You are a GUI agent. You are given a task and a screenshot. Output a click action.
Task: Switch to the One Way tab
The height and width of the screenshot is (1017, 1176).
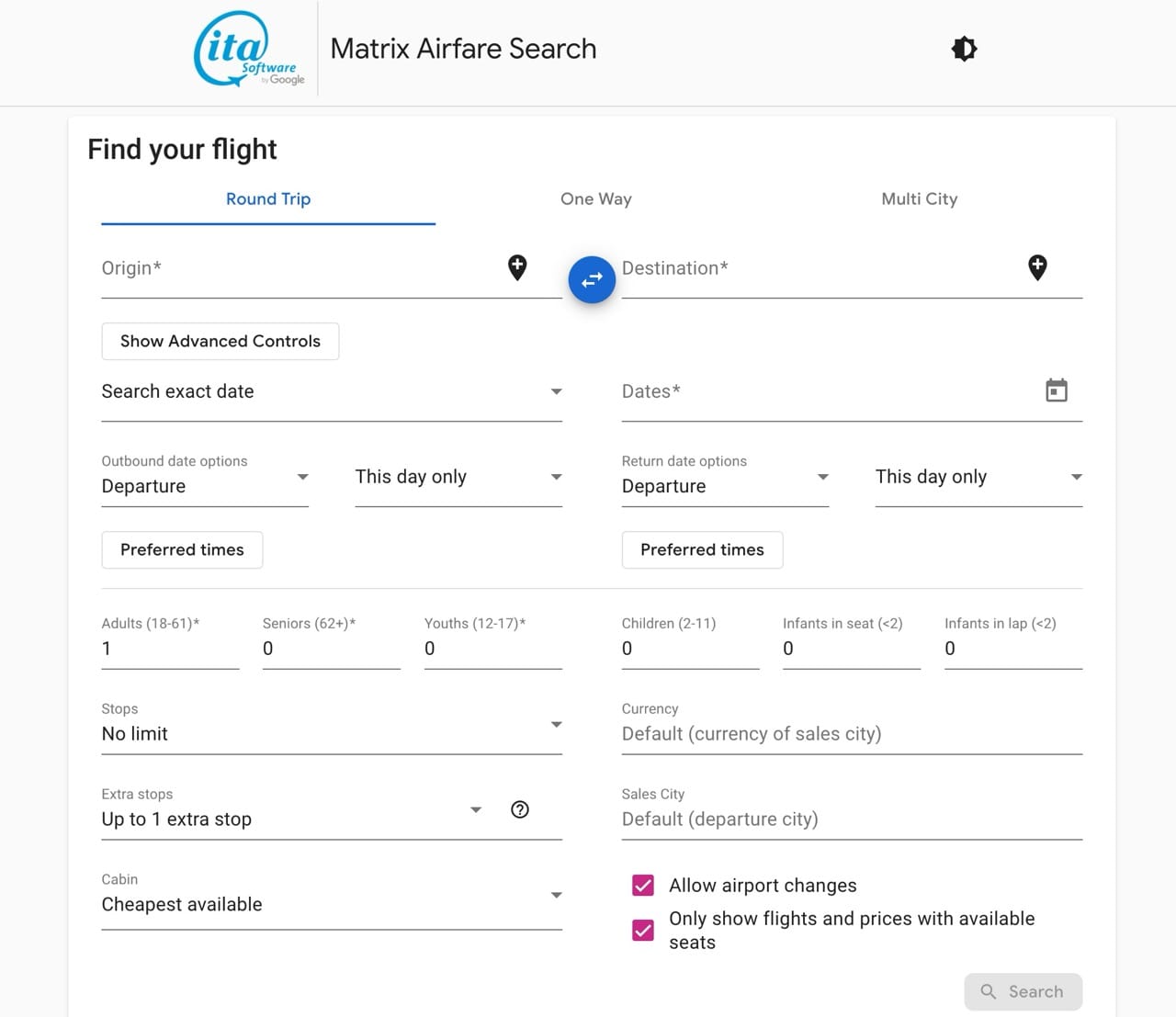point(595,198)
